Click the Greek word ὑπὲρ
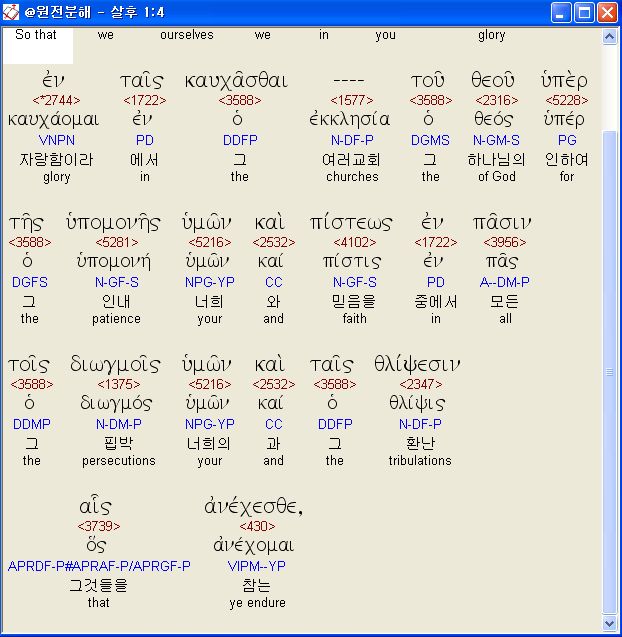 (564, 80)
